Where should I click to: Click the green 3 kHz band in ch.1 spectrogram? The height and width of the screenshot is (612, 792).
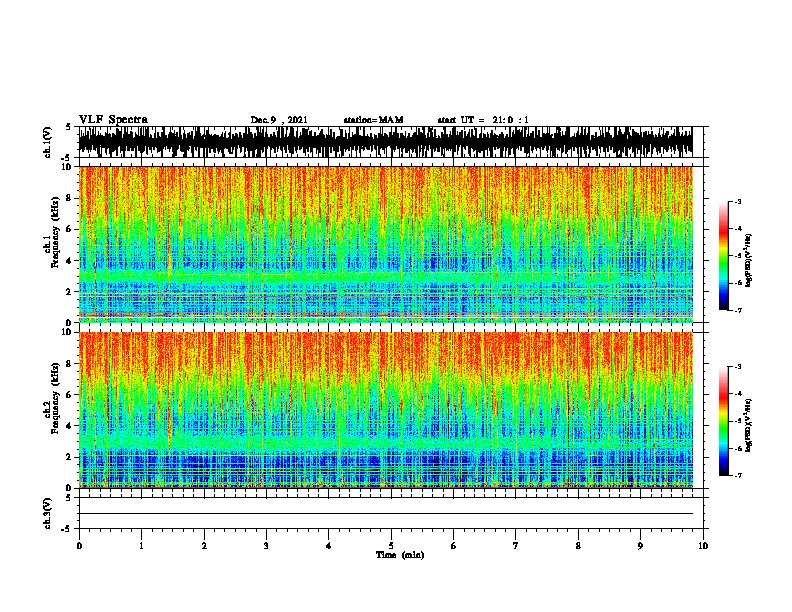pos(385,277)
